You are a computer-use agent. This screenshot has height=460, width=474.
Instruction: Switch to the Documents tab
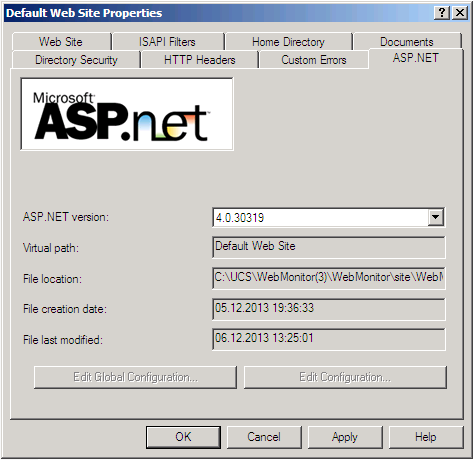(x=407, y=42)
